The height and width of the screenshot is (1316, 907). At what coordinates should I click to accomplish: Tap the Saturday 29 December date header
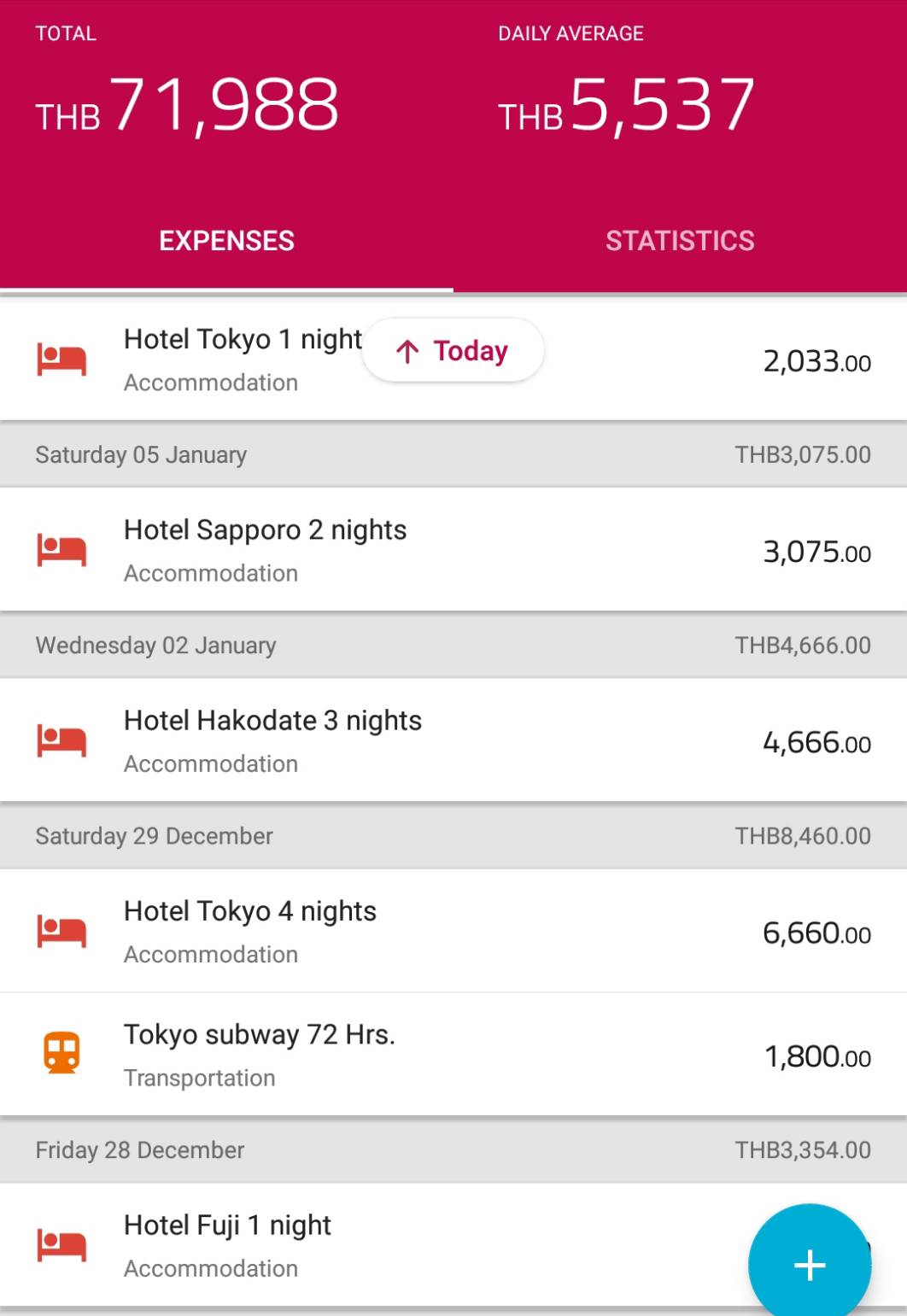(453, 835)
